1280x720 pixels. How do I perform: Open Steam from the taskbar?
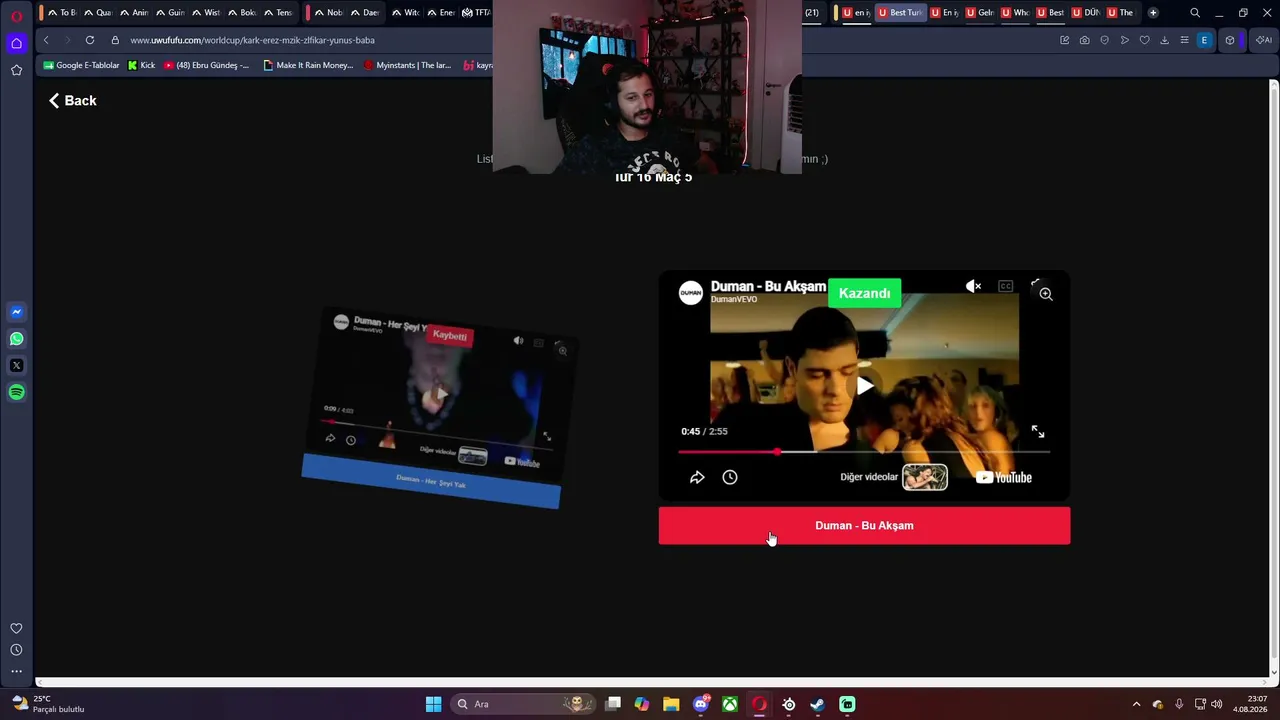click(x=818, y=704)
